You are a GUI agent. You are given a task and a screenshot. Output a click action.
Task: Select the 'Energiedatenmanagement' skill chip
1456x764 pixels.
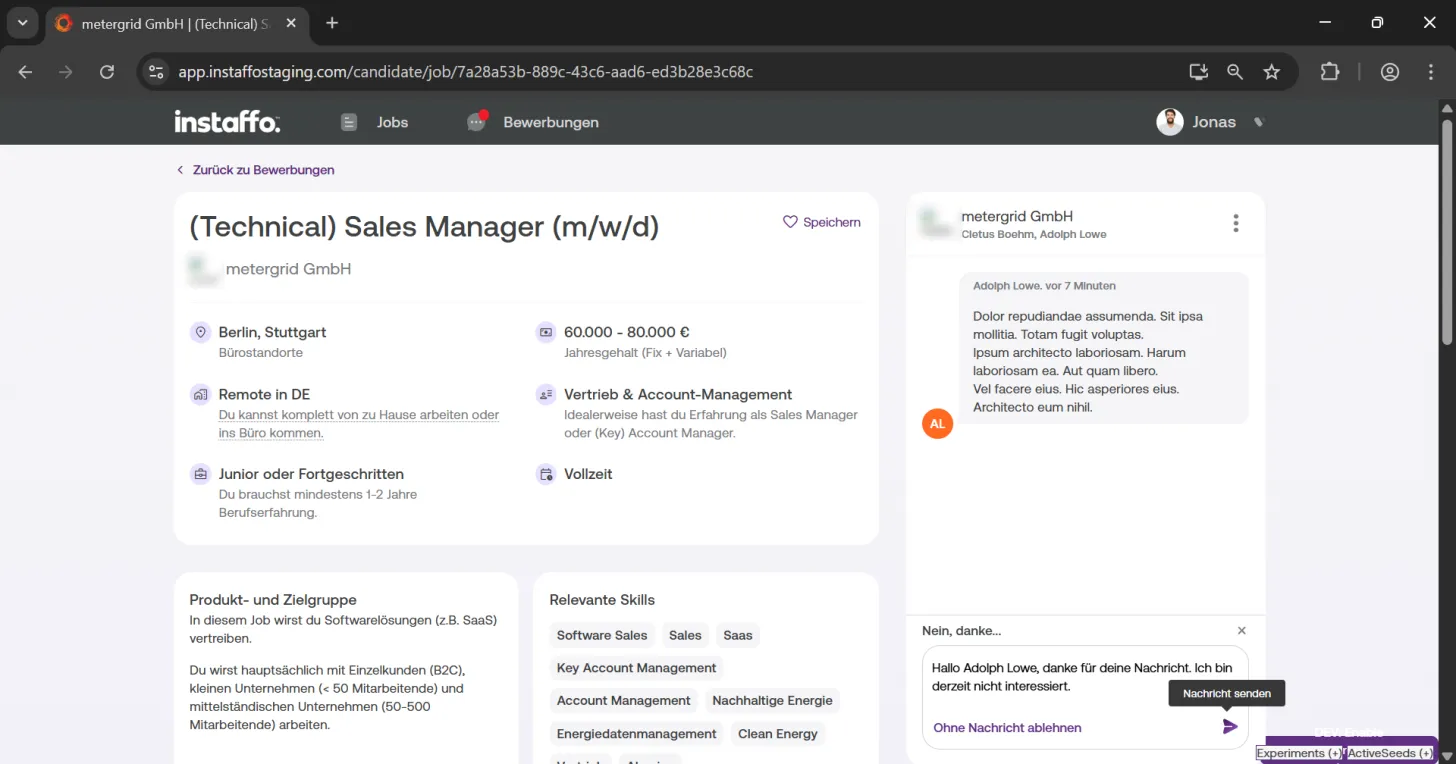[636, 734]
